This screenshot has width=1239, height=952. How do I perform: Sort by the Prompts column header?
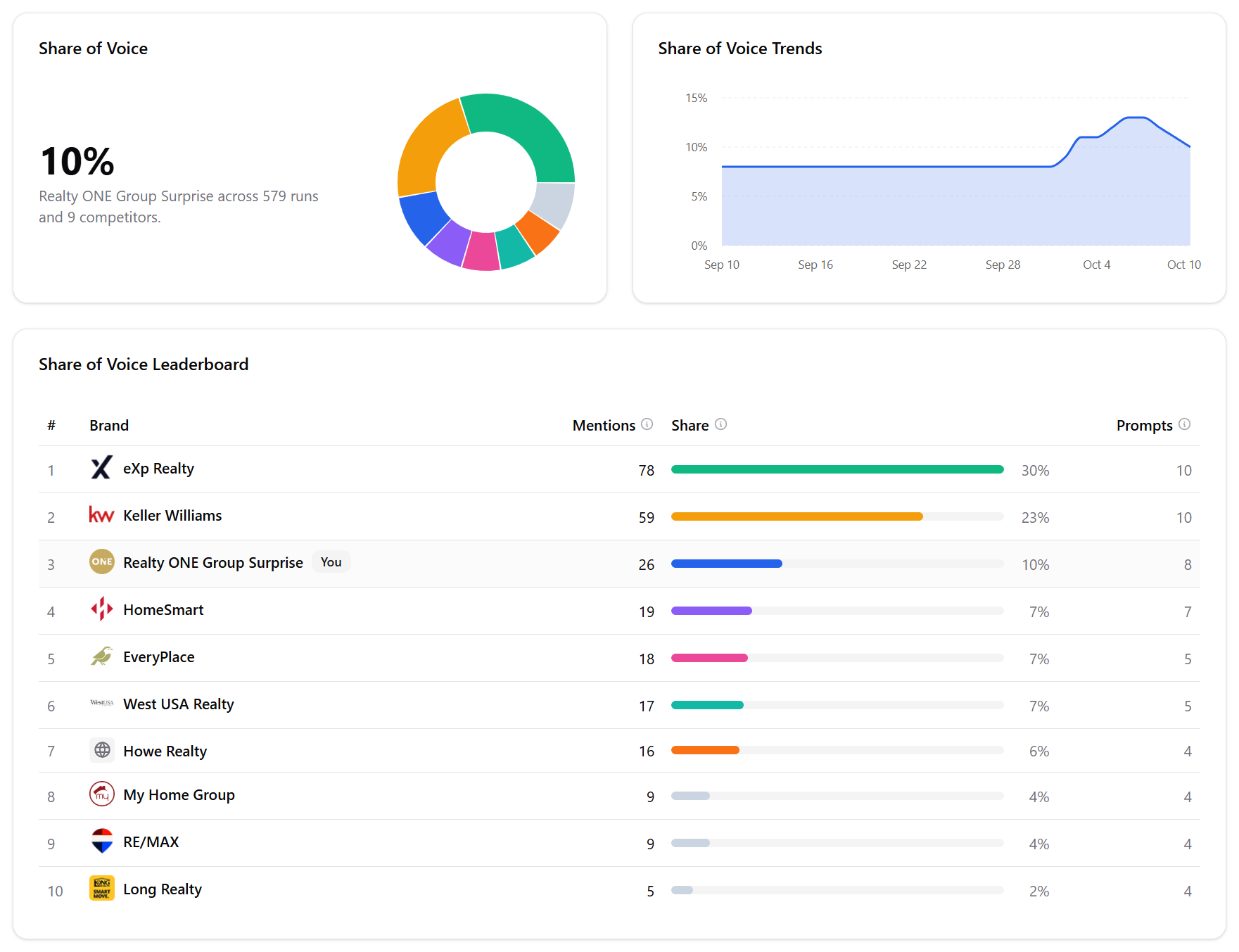pos(1144,426)
